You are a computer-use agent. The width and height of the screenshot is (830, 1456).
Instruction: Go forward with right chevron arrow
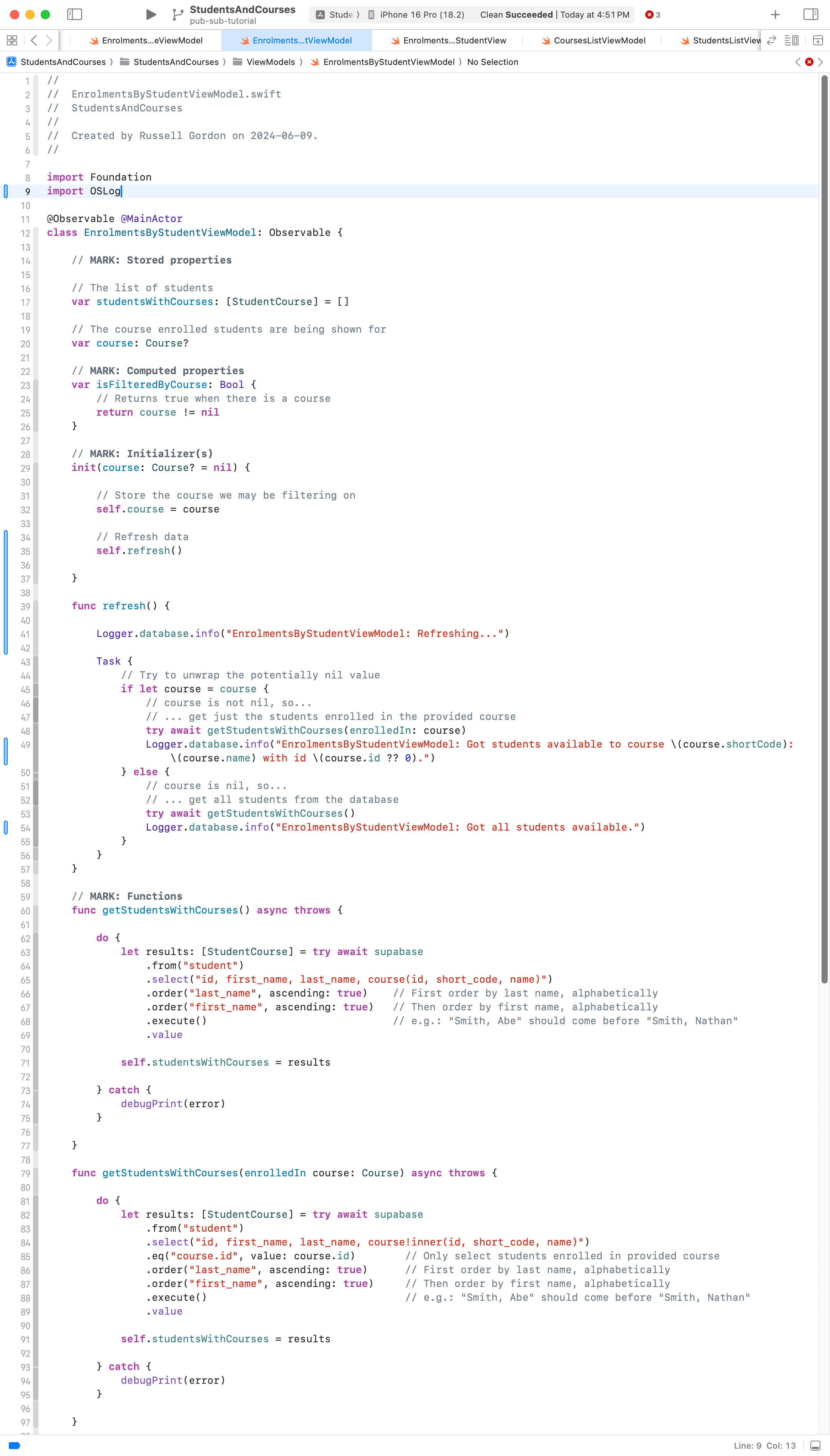click(49, 40)
